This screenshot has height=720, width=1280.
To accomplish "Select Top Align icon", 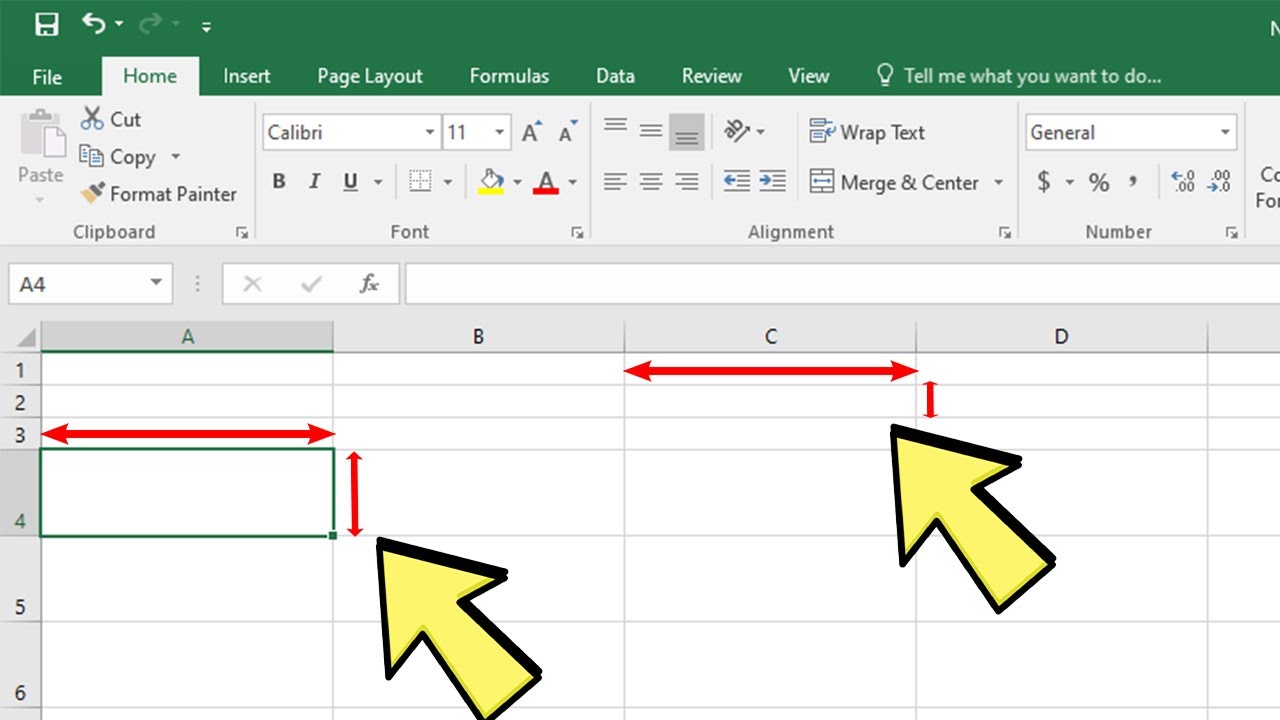I will (615, 127).
